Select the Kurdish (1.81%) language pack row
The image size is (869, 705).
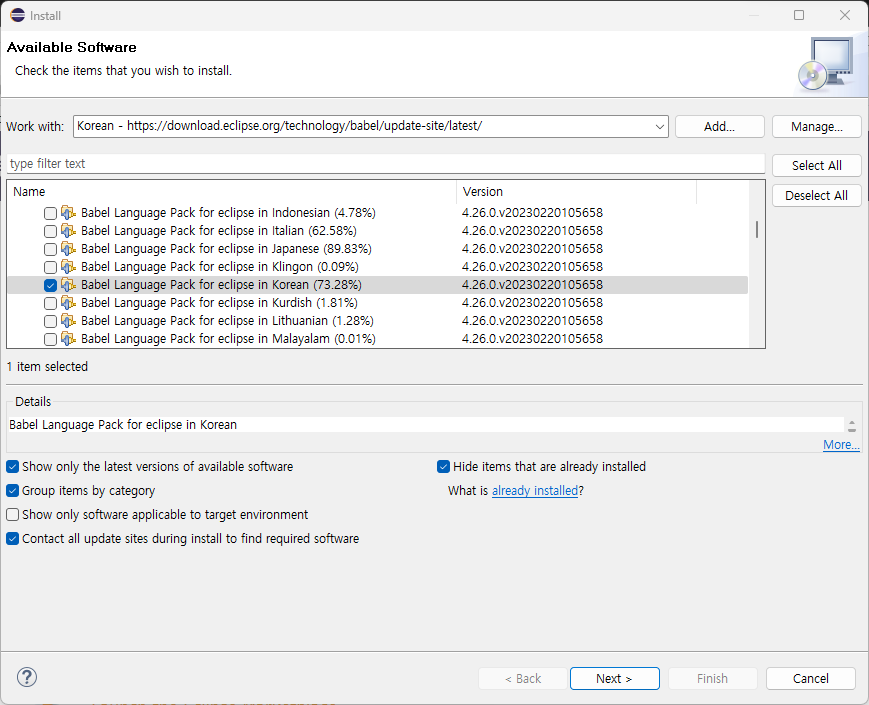(377, 303)
